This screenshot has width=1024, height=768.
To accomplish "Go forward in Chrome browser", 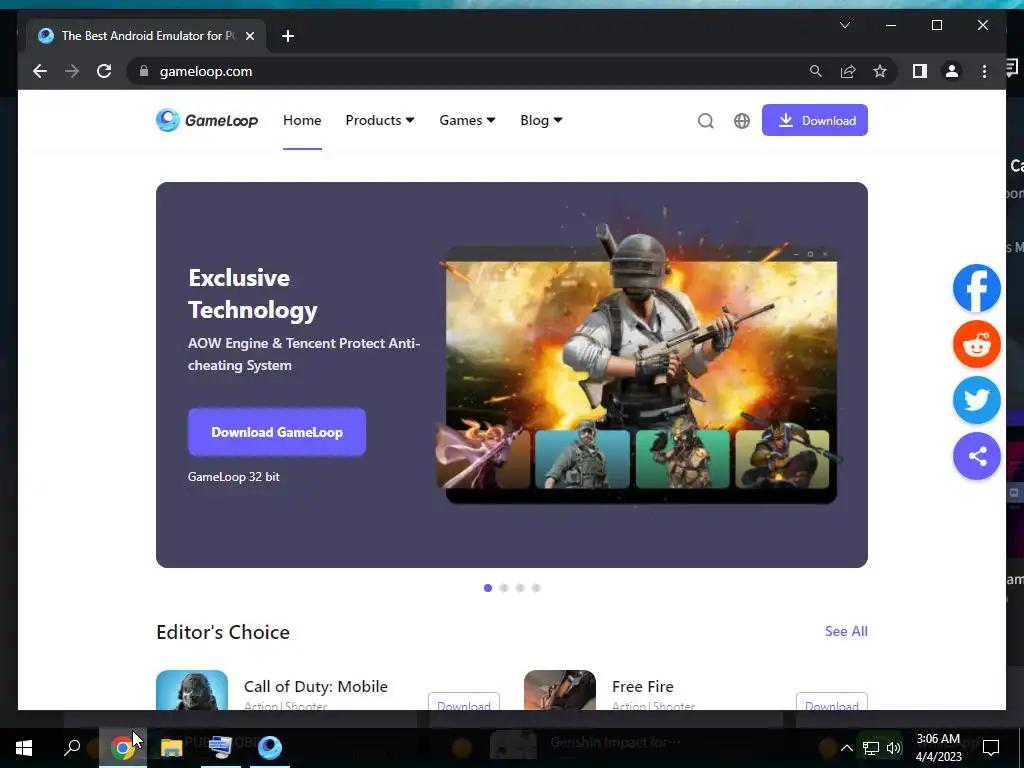I will click(x=72, y=71).
